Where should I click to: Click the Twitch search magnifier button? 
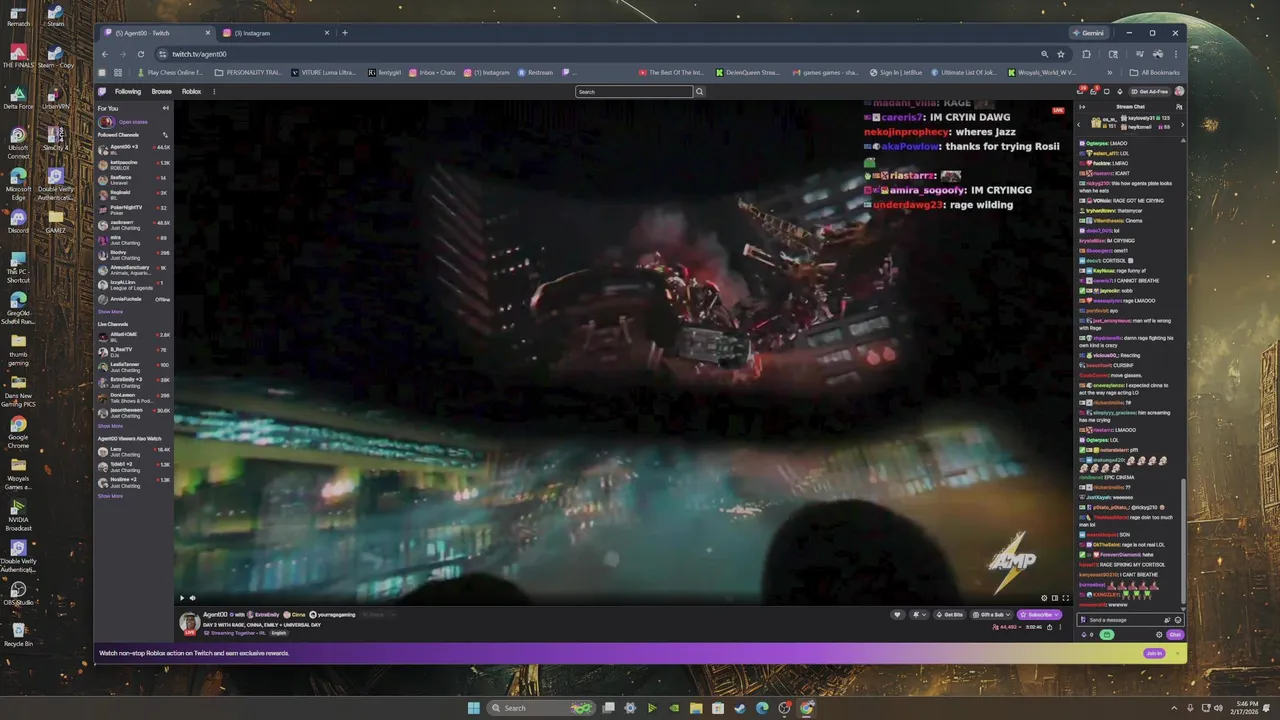[699, 92]
